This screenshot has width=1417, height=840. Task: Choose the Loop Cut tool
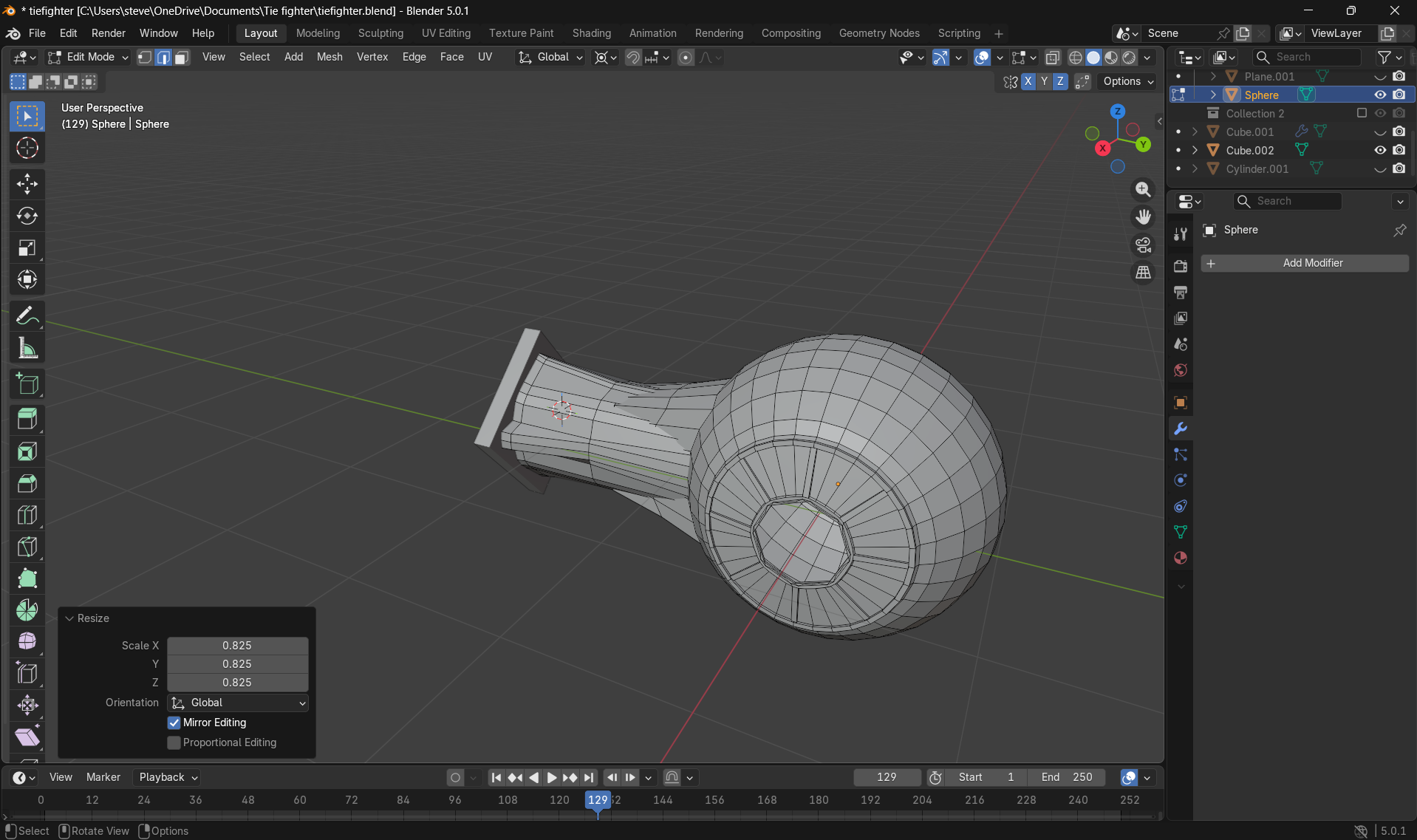(x=27, y=515)
